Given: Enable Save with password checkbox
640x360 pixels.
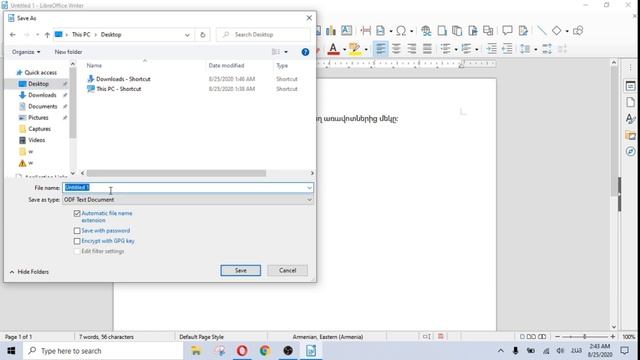Looking at the screenshot, I should [77, 231].
